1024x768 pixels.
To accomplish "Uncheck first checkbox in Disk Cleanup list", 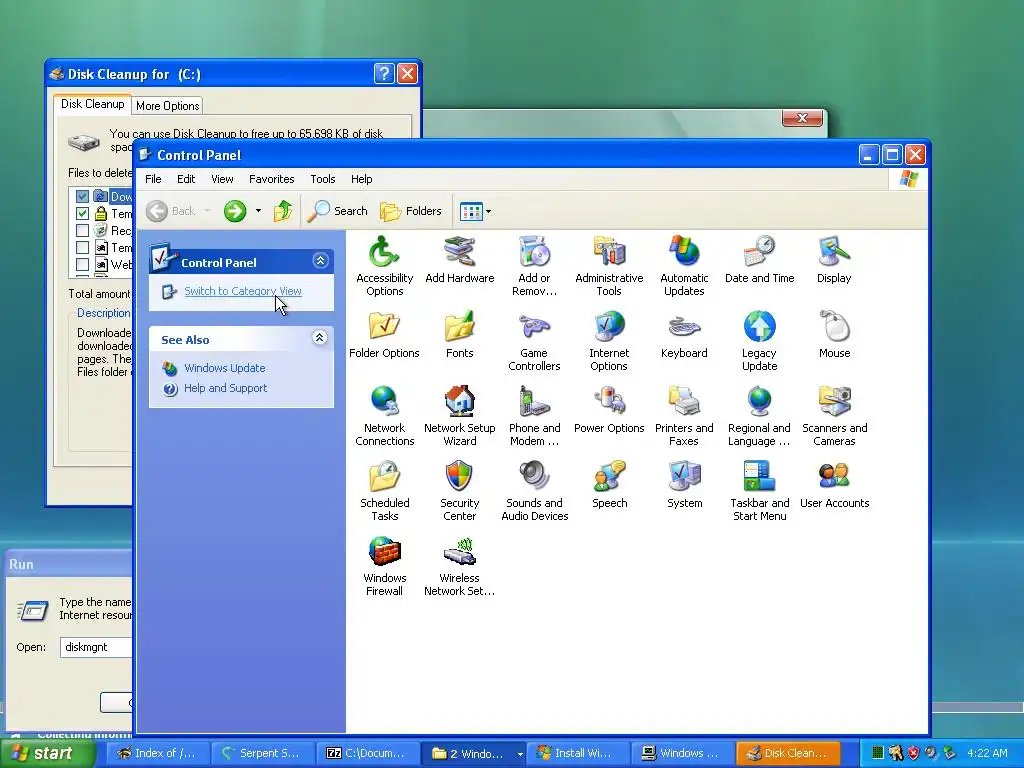I will (x=82, y=196).
